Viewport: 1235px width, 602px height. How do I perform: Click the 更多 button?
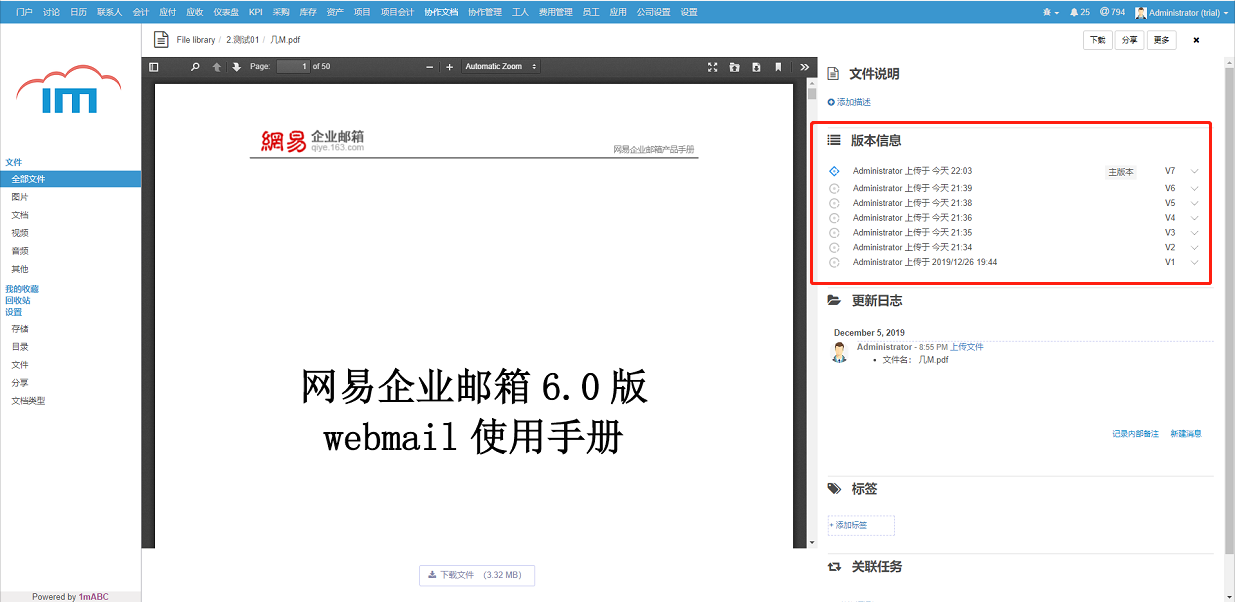[1161, 40]
